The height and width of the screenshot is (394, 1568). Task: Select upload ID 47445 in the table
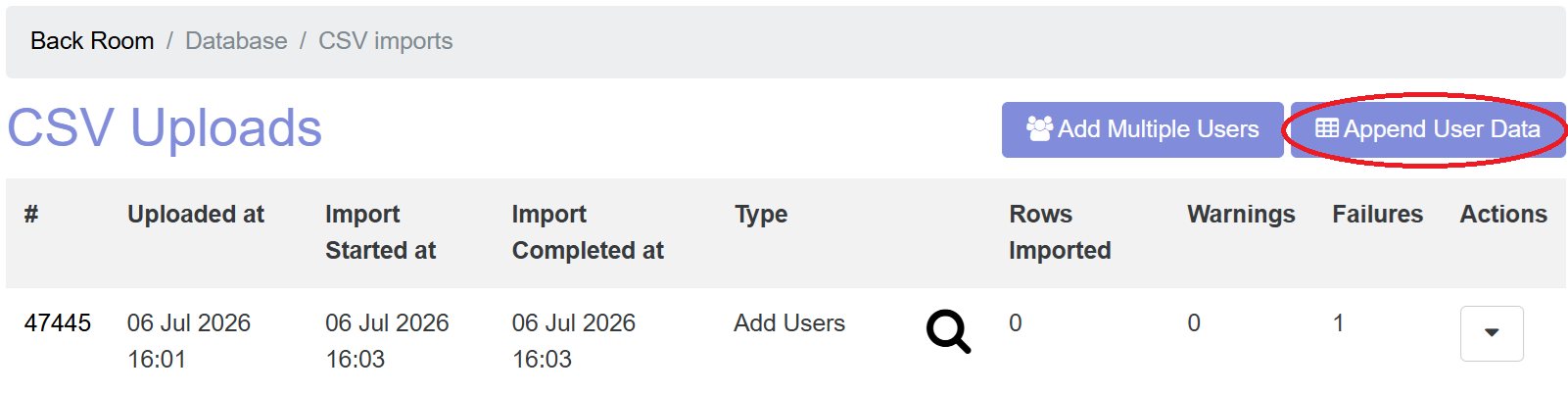[58, 323]
